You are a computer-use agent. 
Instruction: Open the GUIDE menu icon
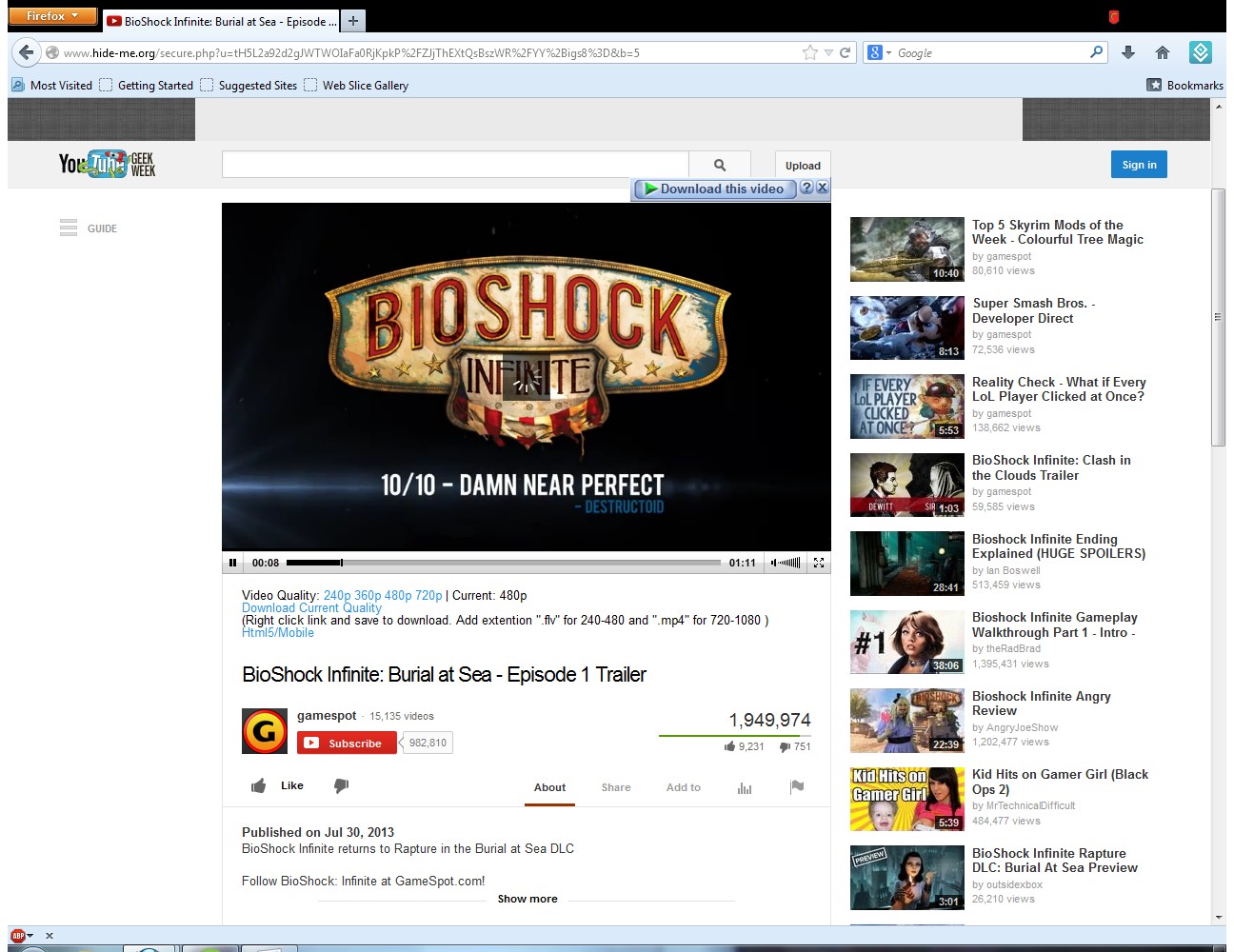69,228
